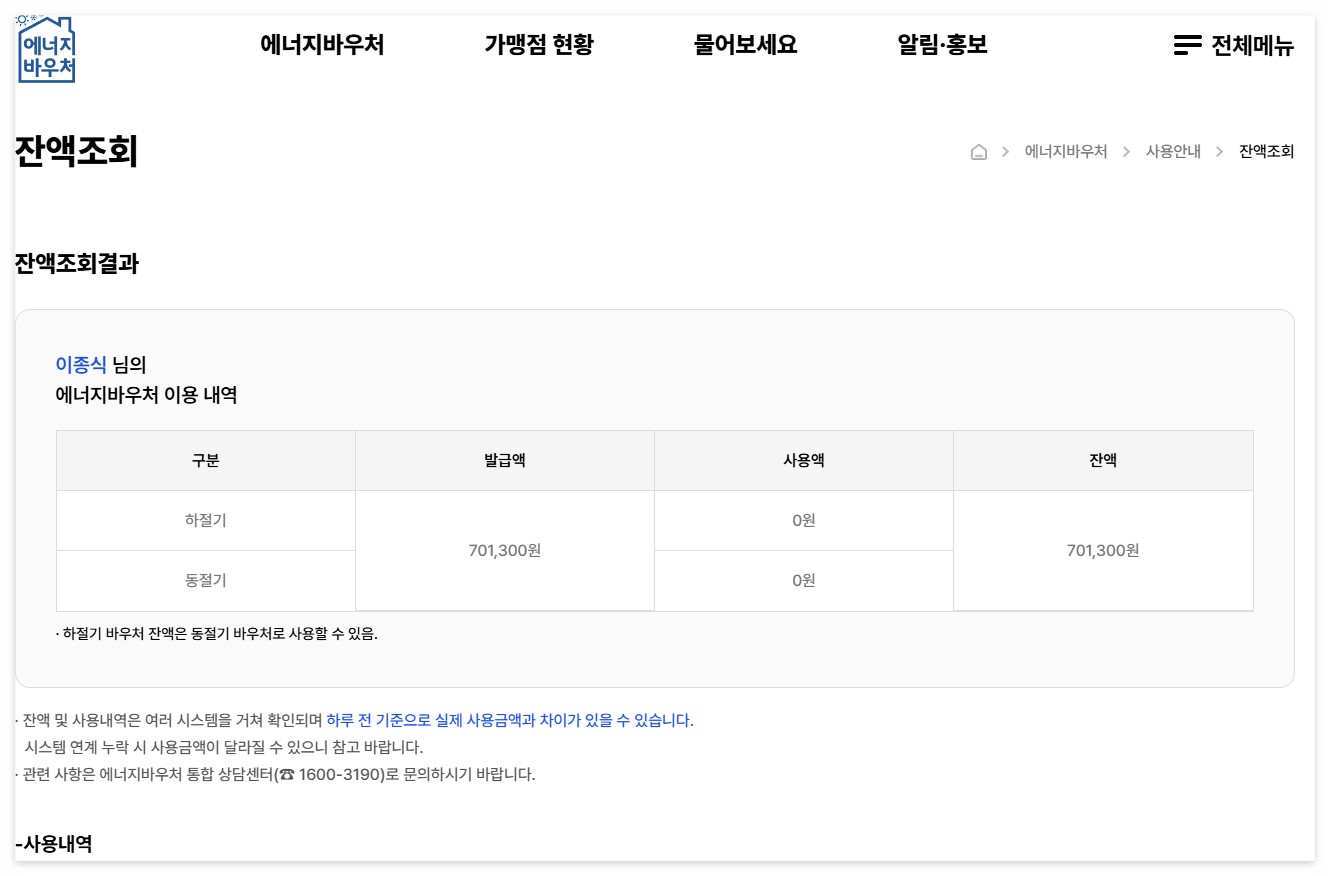This screenshot has height=876, width=1330.
Task: Click the 0원 usage for 동절기
Action: click(x=804, y=580)
